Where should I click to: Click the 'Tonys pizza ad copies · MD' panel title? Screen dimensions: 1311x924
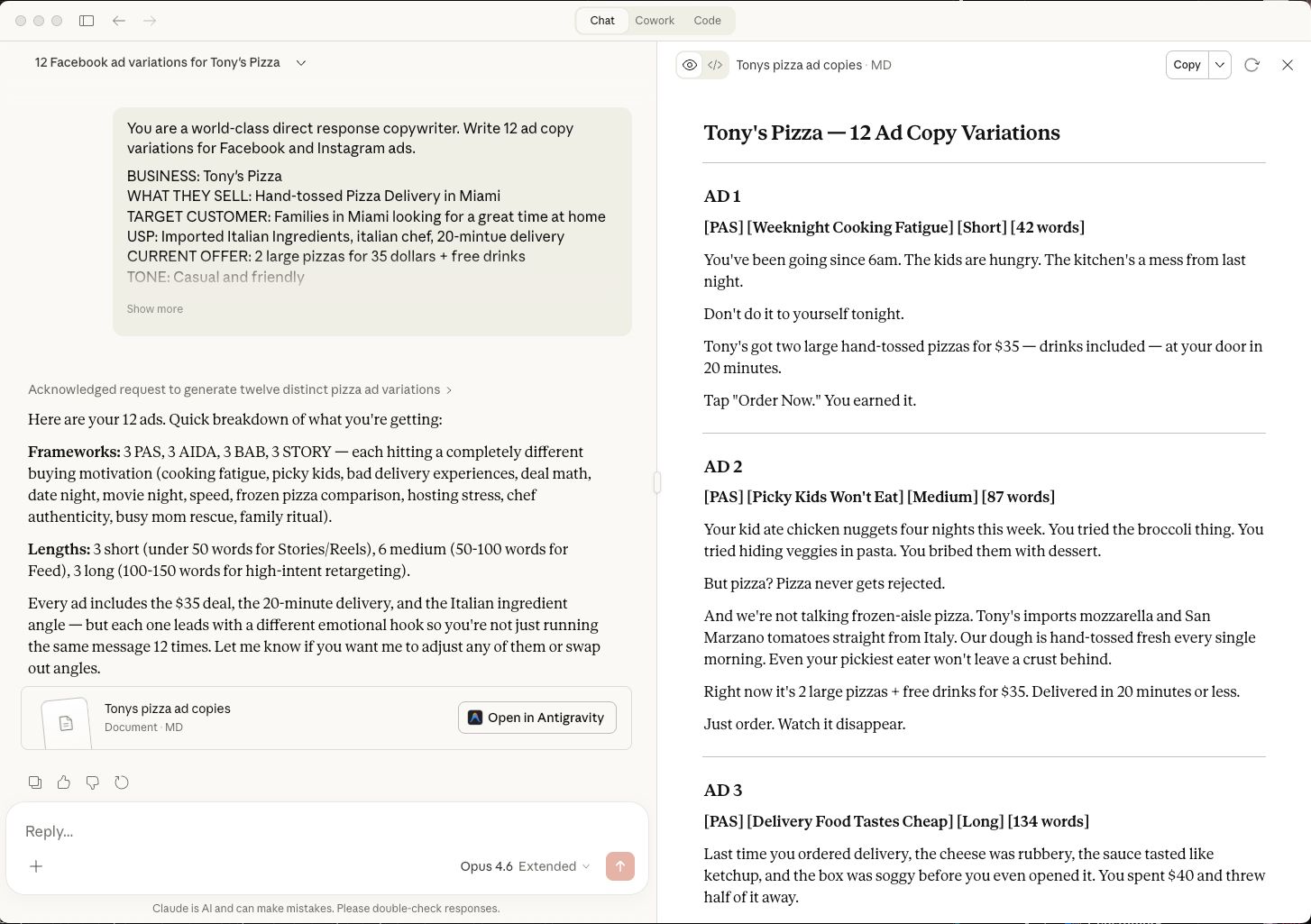(814, 65)
